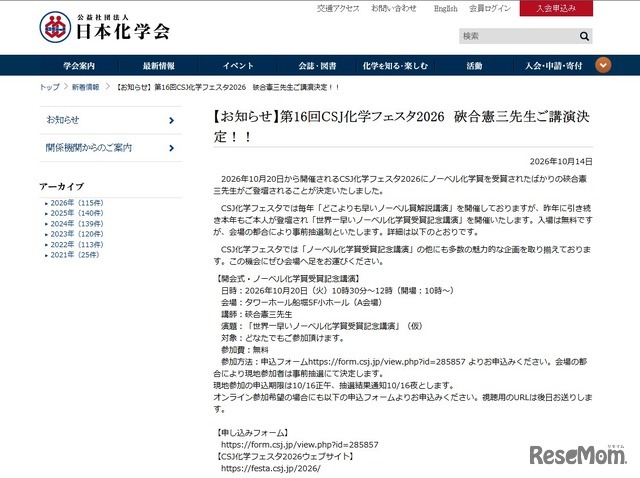Open the 2021年 (25件) archive

[x=75, y=255]
